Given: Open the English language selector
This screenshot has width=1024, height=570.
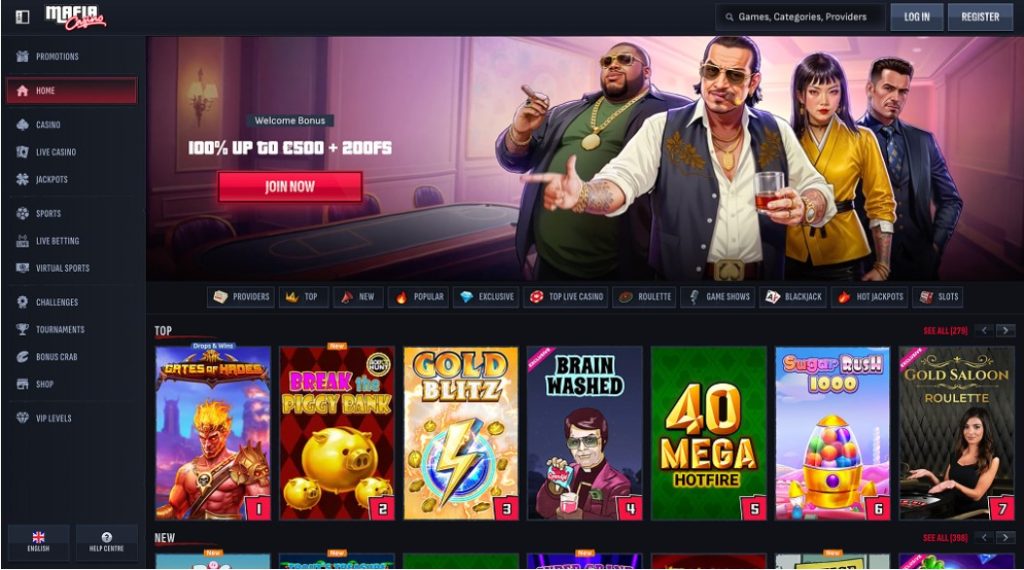Looking at the screenshot, I should [x=39, y=543].
